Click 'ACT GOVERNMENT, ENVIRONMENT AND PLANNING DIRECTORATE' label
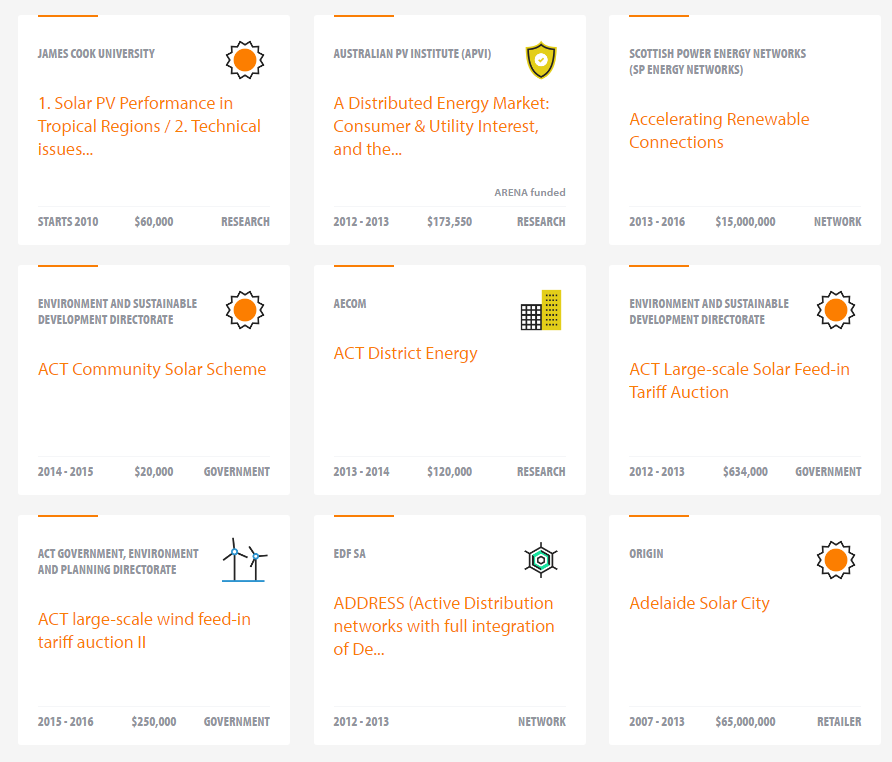892x762 pixels. tap(118, 561)
